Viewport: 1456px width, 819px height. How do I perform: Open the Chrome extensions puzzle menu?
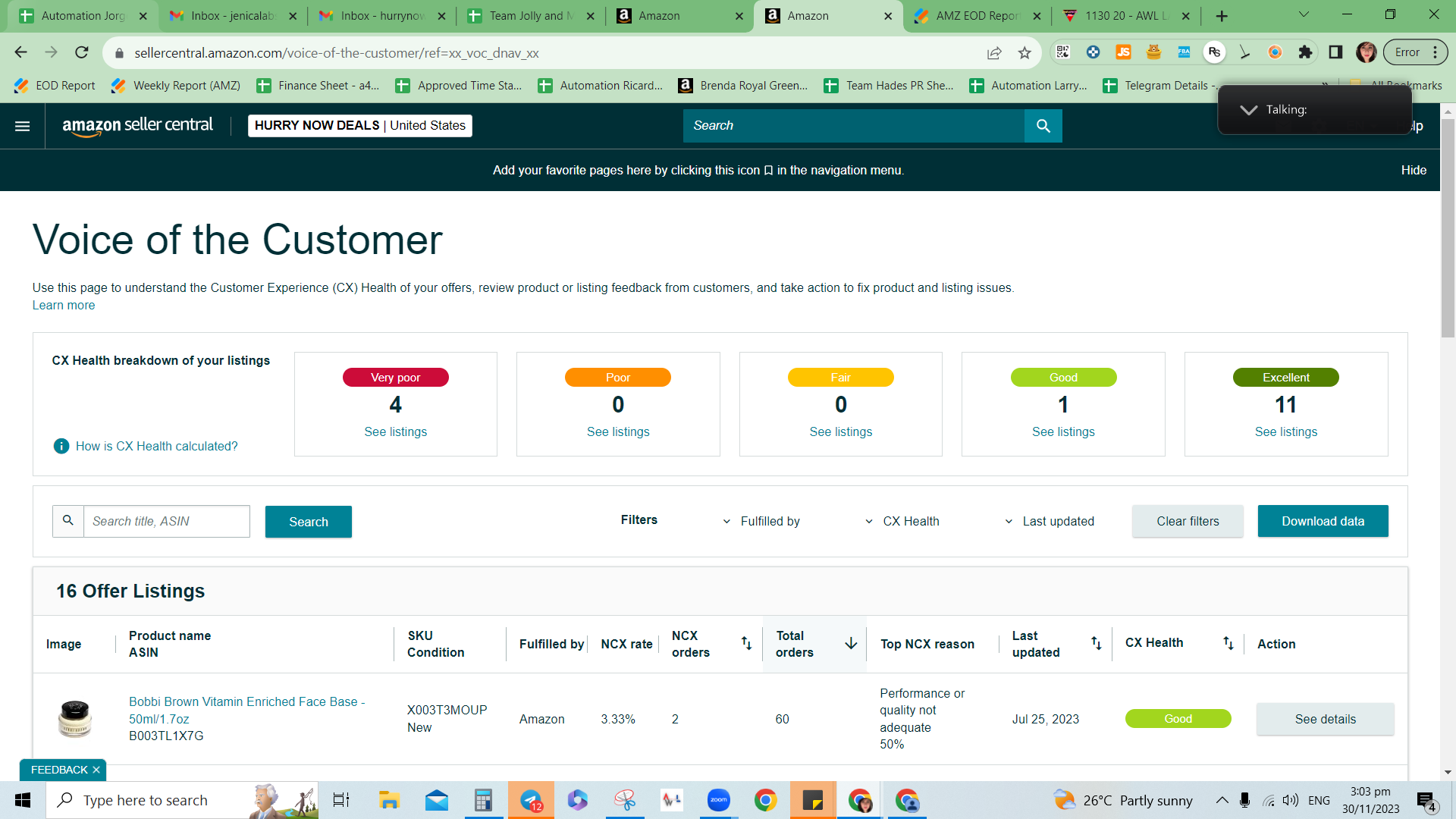(x=1305, y=52)
